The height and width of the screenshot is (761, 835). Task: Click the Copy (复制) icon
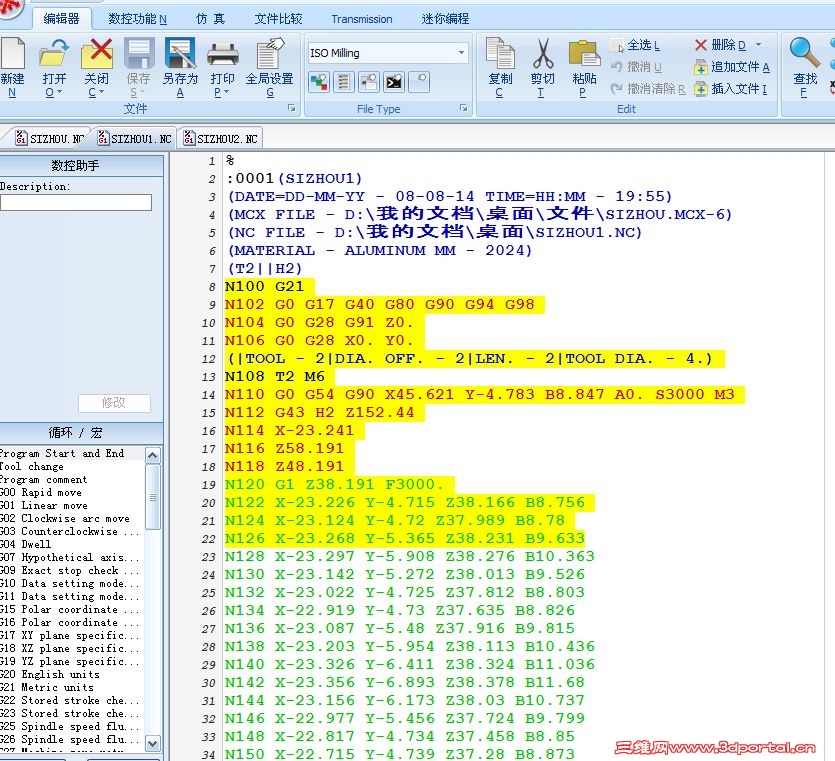[500, 54]
